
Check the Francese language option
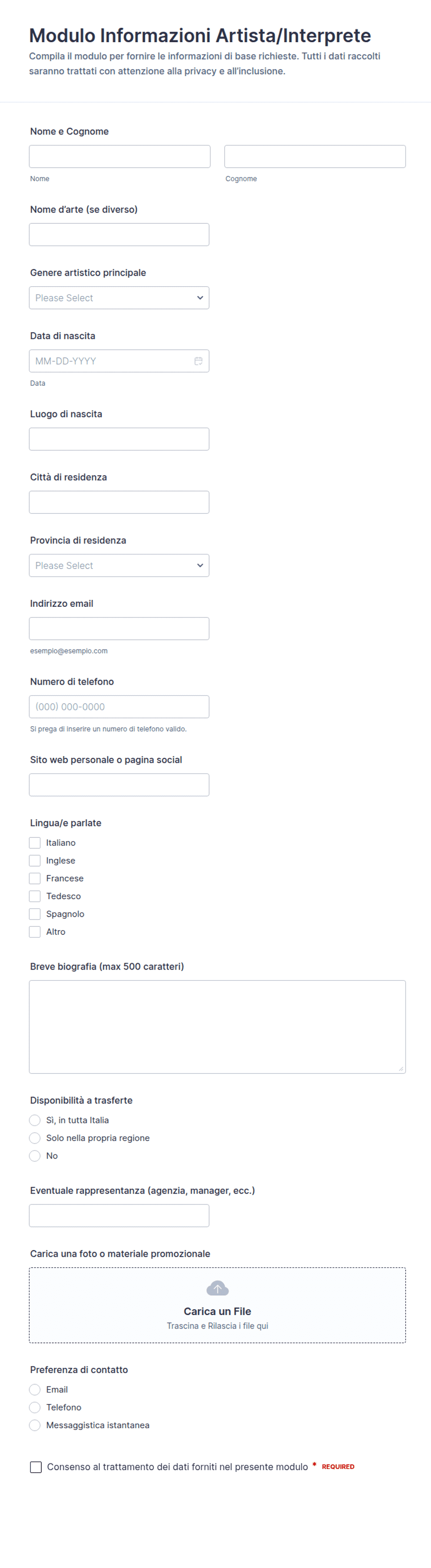tap(35, 878)
